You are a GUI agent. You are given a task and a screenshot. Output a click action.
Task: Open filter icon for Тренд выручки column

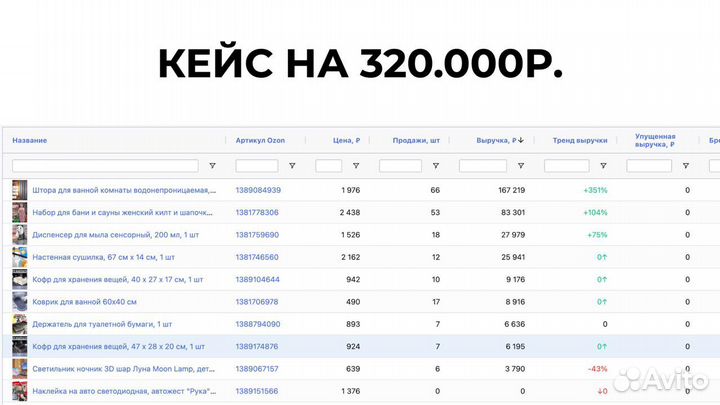click(603, 166)
